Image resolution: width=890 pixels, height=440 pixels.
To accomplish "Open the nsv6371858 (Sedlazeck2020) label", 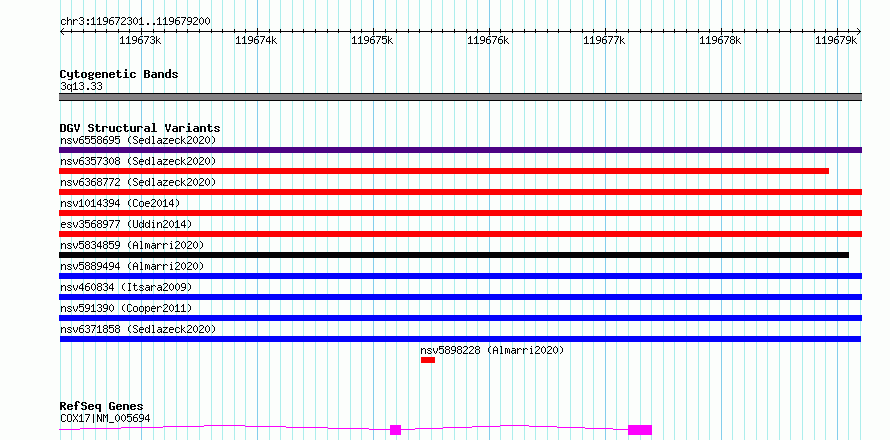I will tap(138, 329).
